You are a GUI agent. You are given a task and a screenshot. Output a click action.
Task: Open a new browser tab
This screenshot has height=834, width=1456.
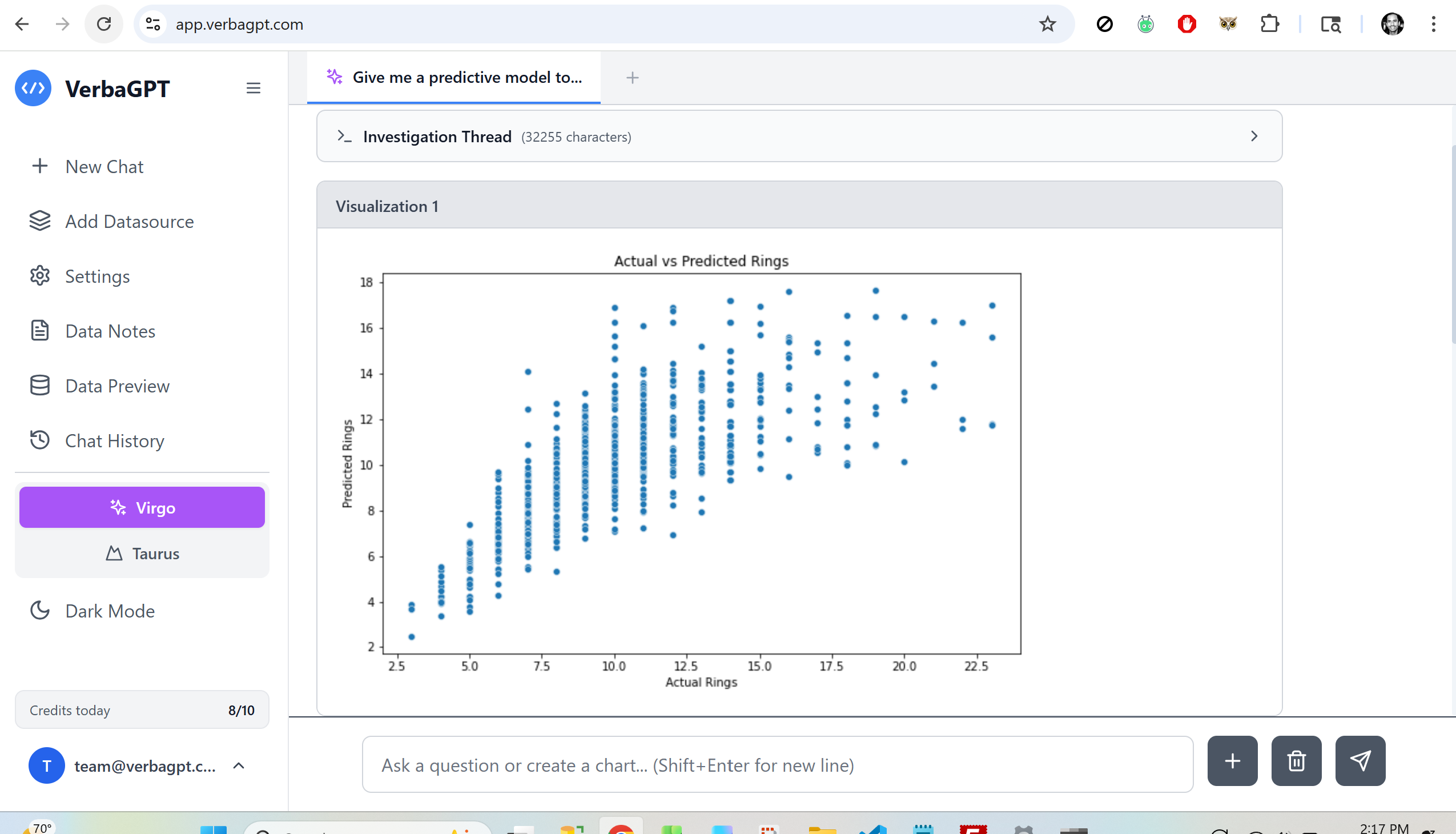pos(633,77)
